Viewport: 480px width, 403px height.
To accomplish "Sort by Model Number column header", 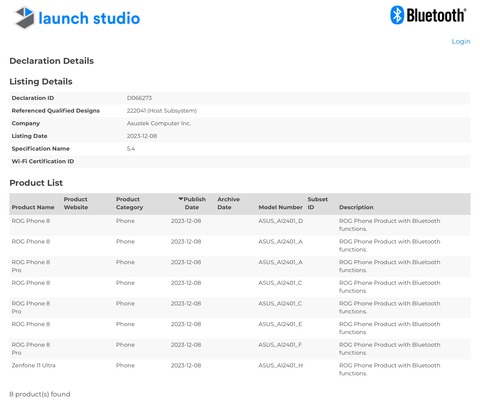I will [280, 207].
